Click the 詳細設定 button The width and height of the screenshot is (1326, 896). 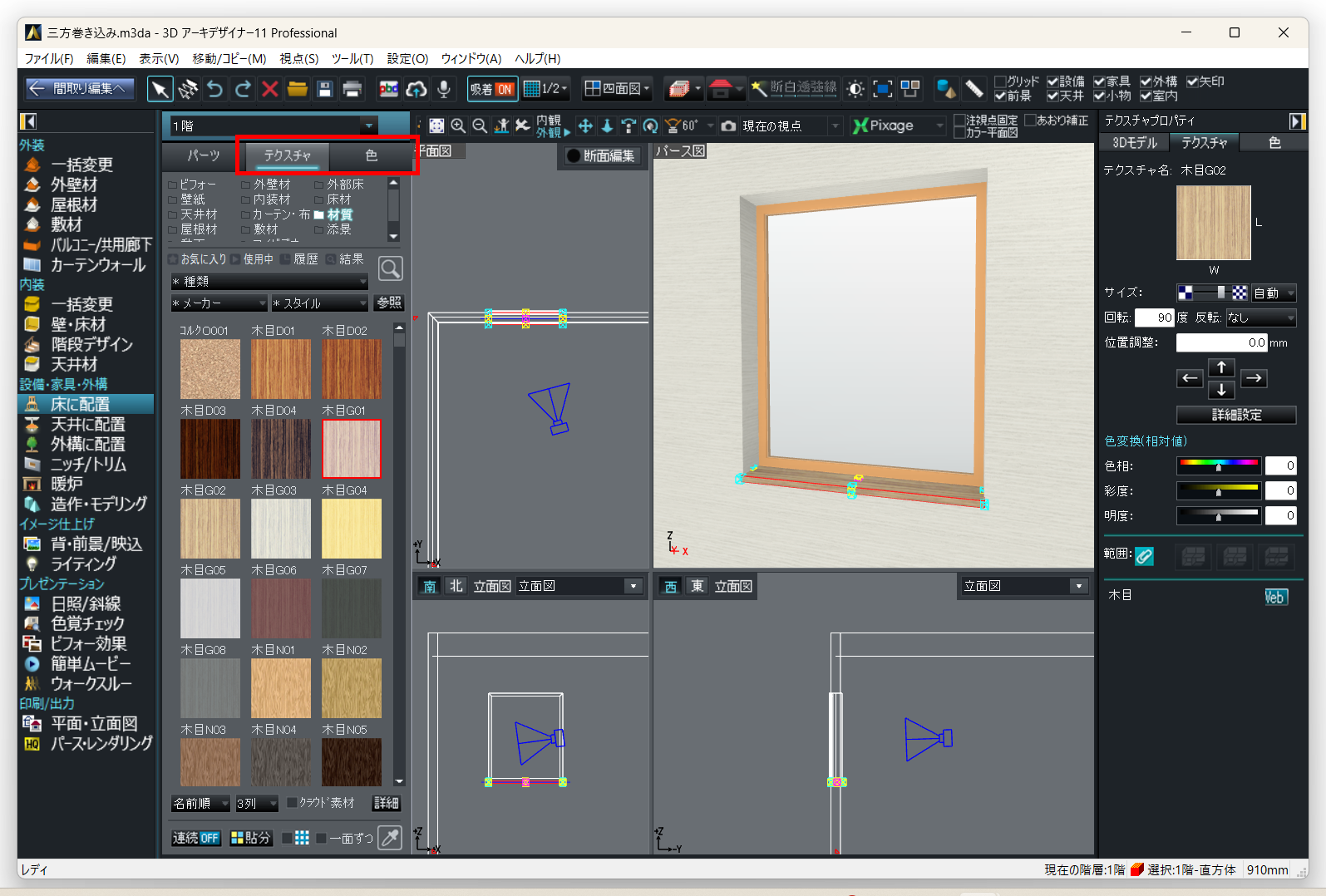pyautogui.click(x=1235, y=415)
